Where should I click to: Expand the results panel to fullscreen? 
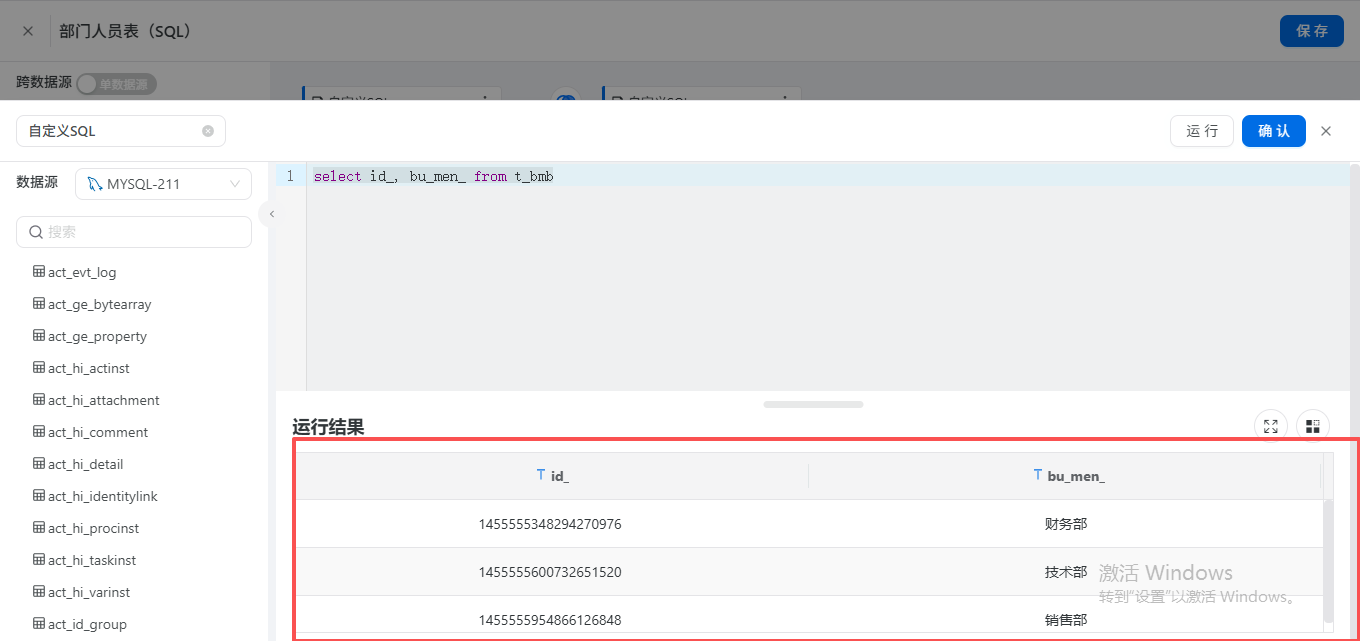click(x=1271, y=426)
